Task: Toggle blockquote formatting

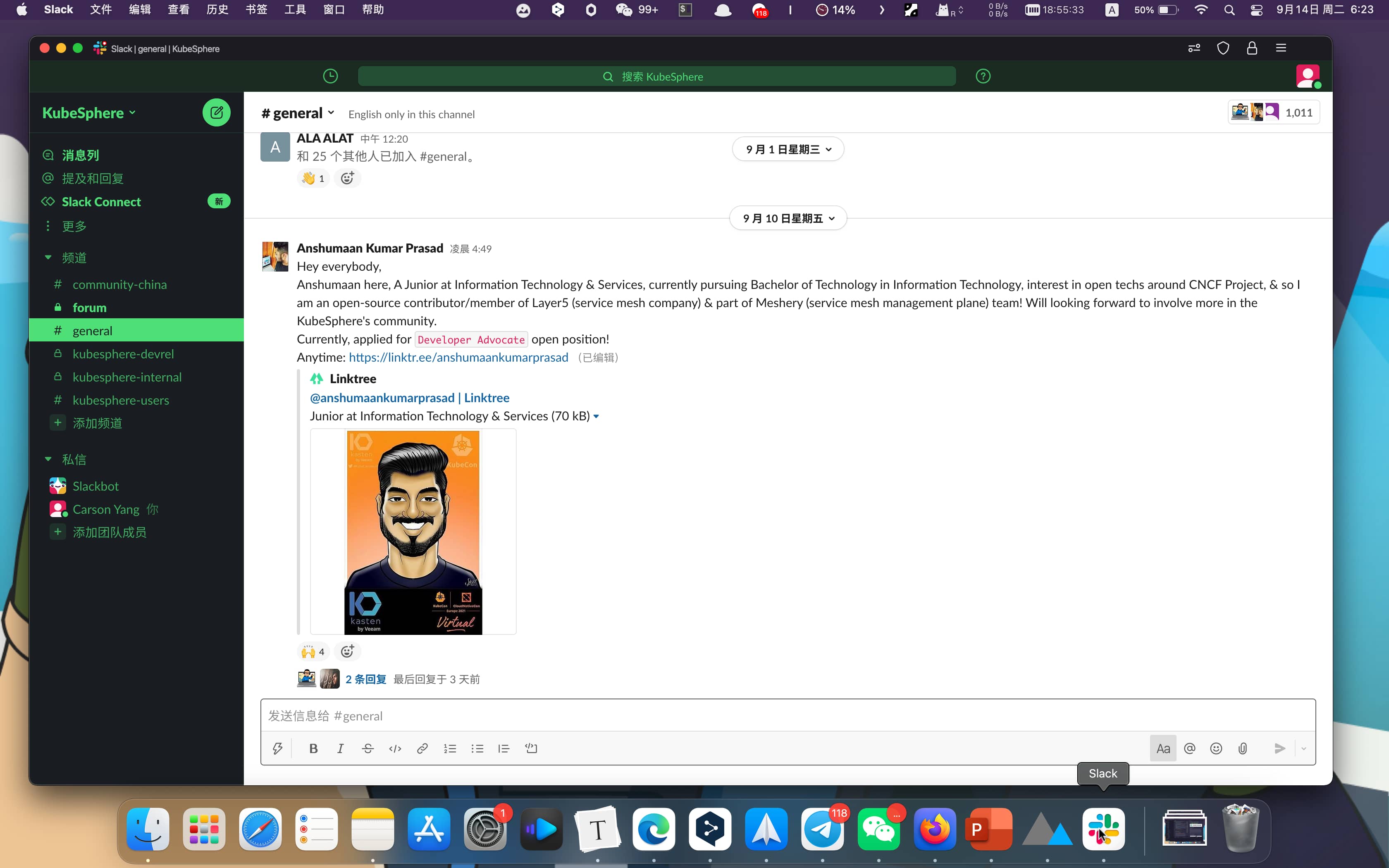Action: click(x=504, y=748)
